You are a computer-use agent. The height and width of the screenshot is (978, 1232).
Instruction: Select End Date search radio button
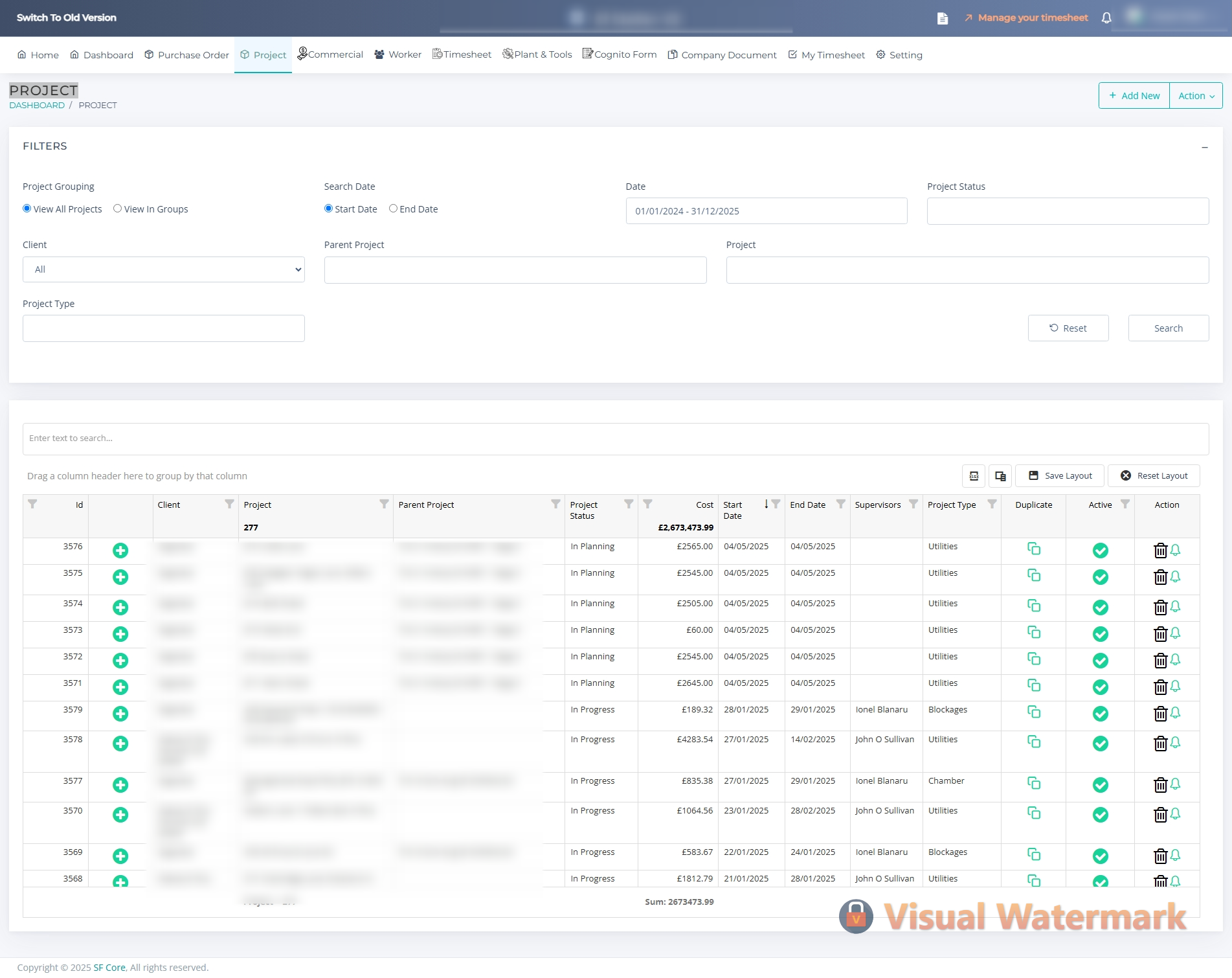coord(393,209)
